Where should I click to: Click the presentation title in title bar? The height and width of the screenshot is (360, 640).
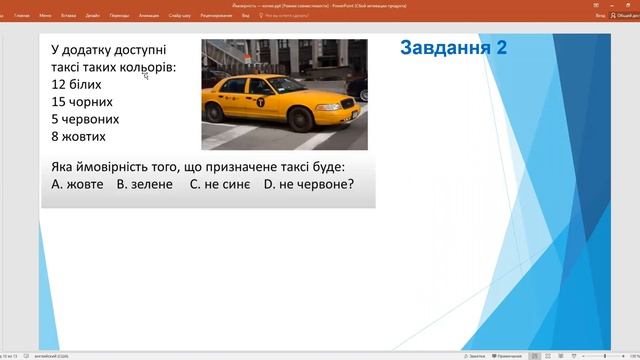click(319, 6)
